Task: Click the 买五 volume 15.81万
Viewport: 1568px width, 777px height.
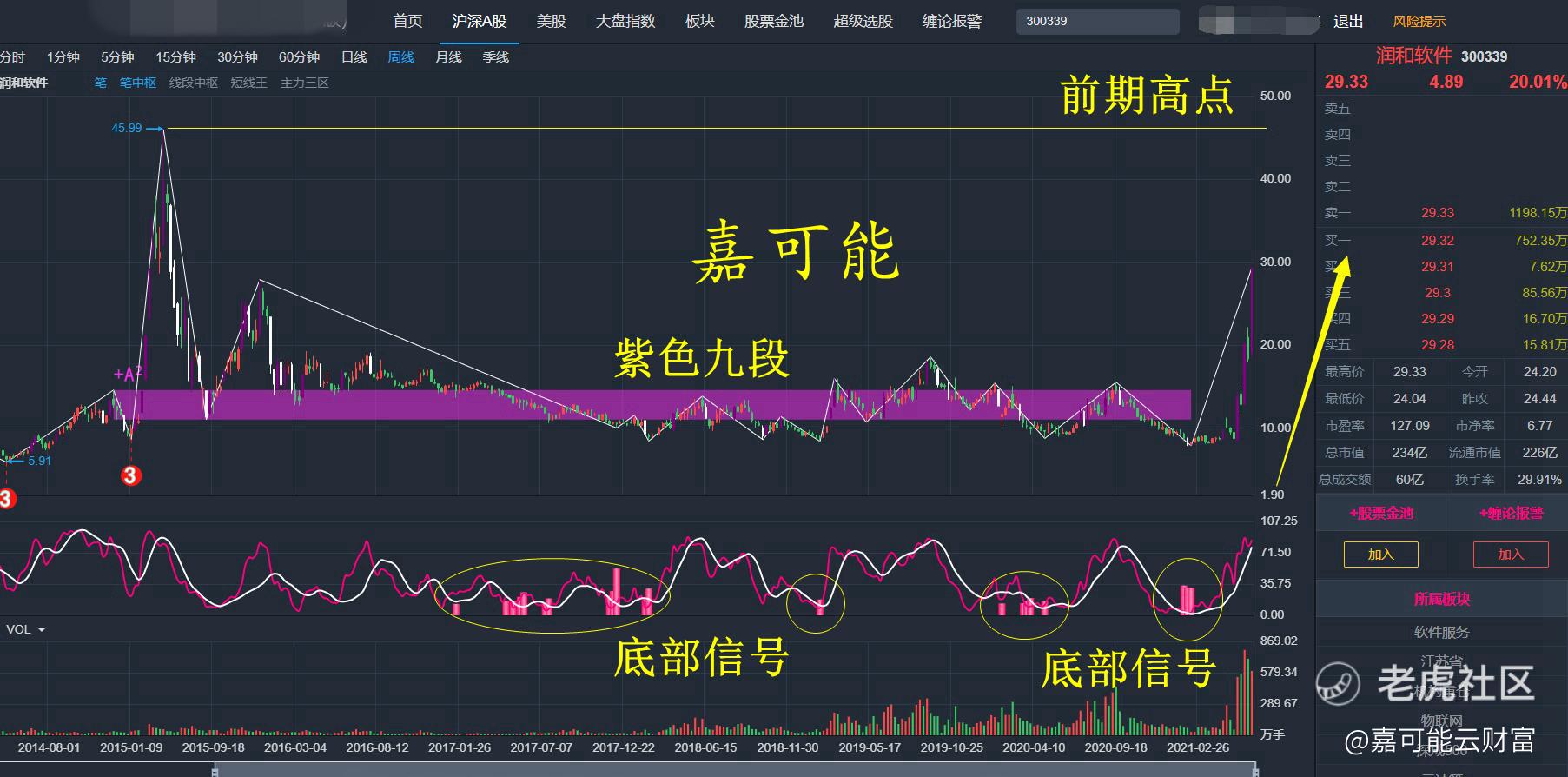Action: click(x=1545, y=345)
